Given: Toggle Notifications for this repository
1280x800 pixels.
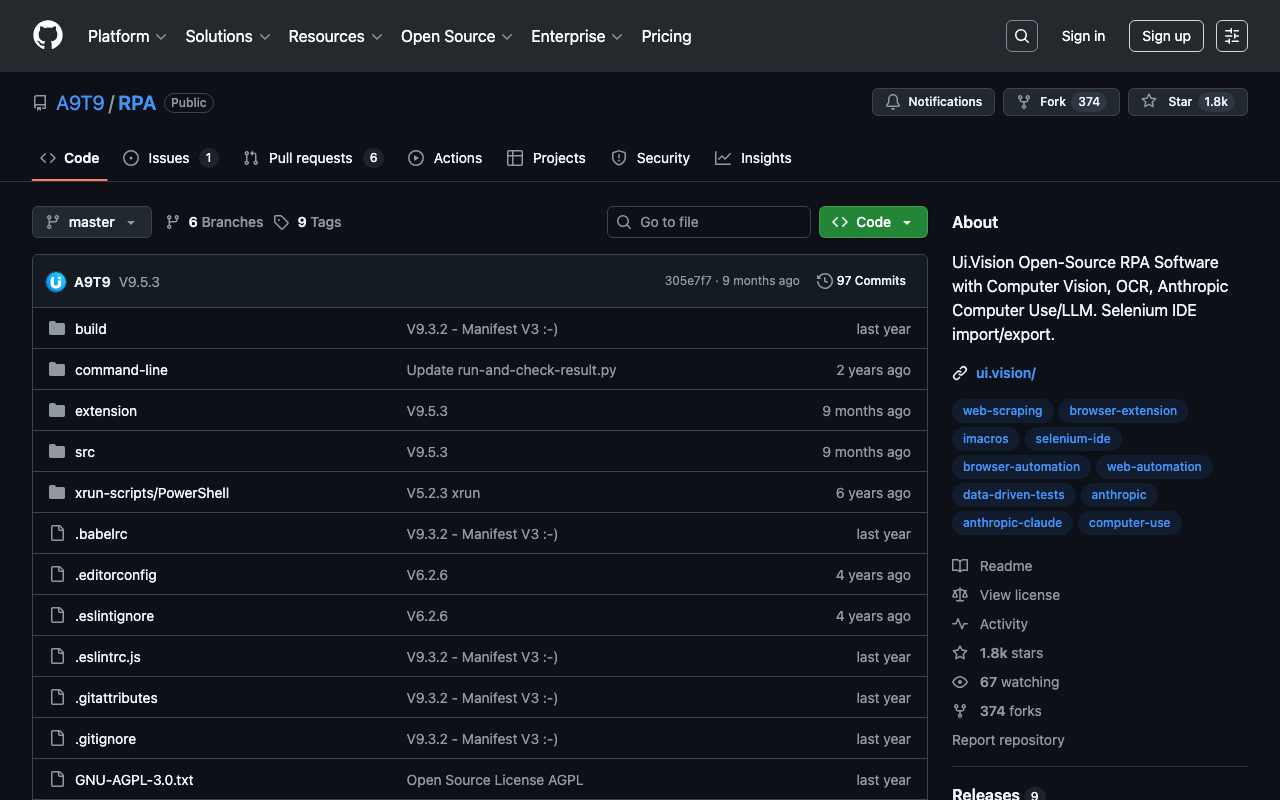Looking at the screenshot, I should click(933, 102).
